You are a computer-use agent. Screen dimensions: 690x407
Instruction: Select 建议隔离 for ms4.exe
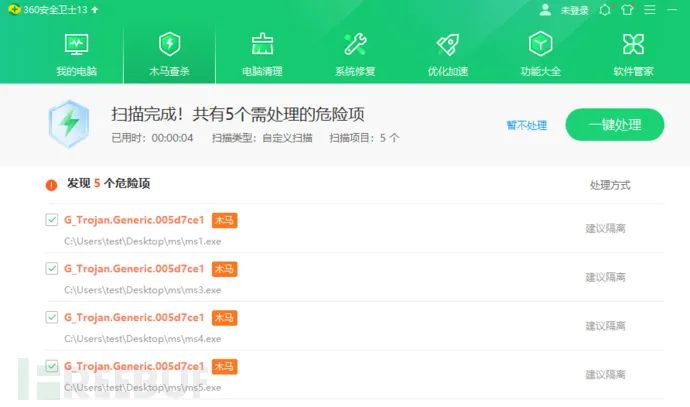[606, 326]
